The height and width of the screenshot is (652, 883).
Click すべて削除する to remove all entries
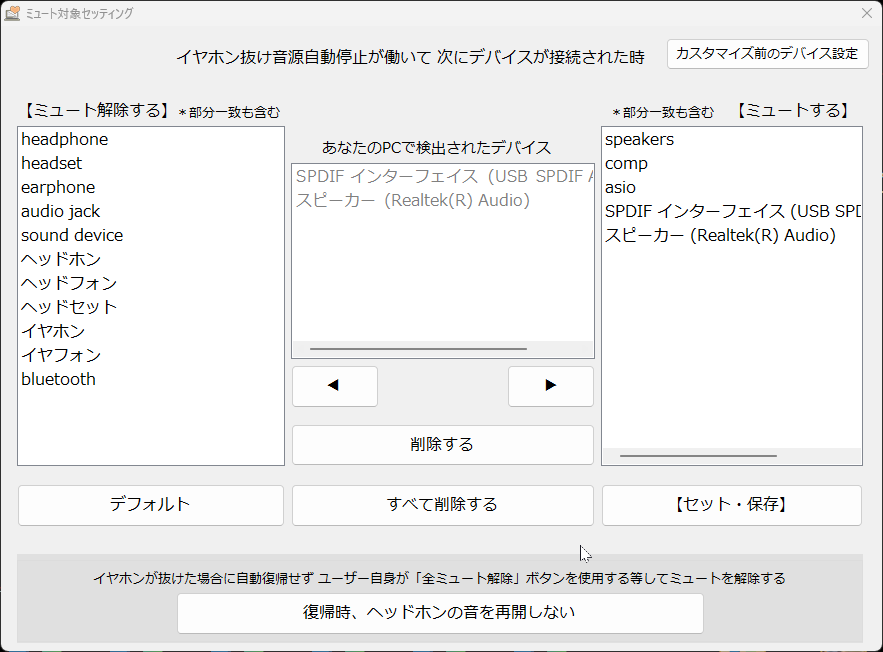tap(442, 505)
